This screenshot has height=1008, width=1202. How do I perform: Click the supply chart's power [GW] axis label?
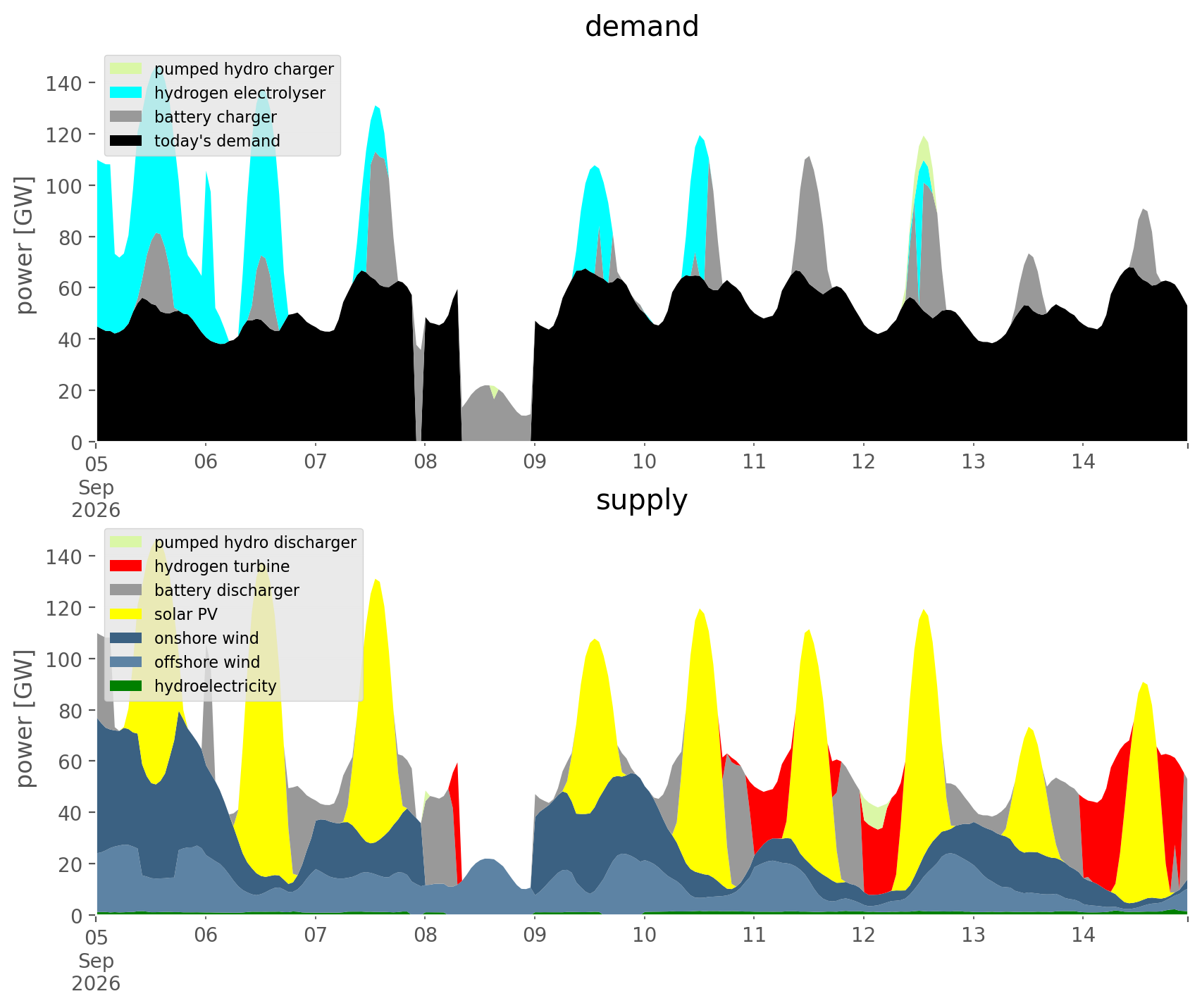[x=25, y=718]
